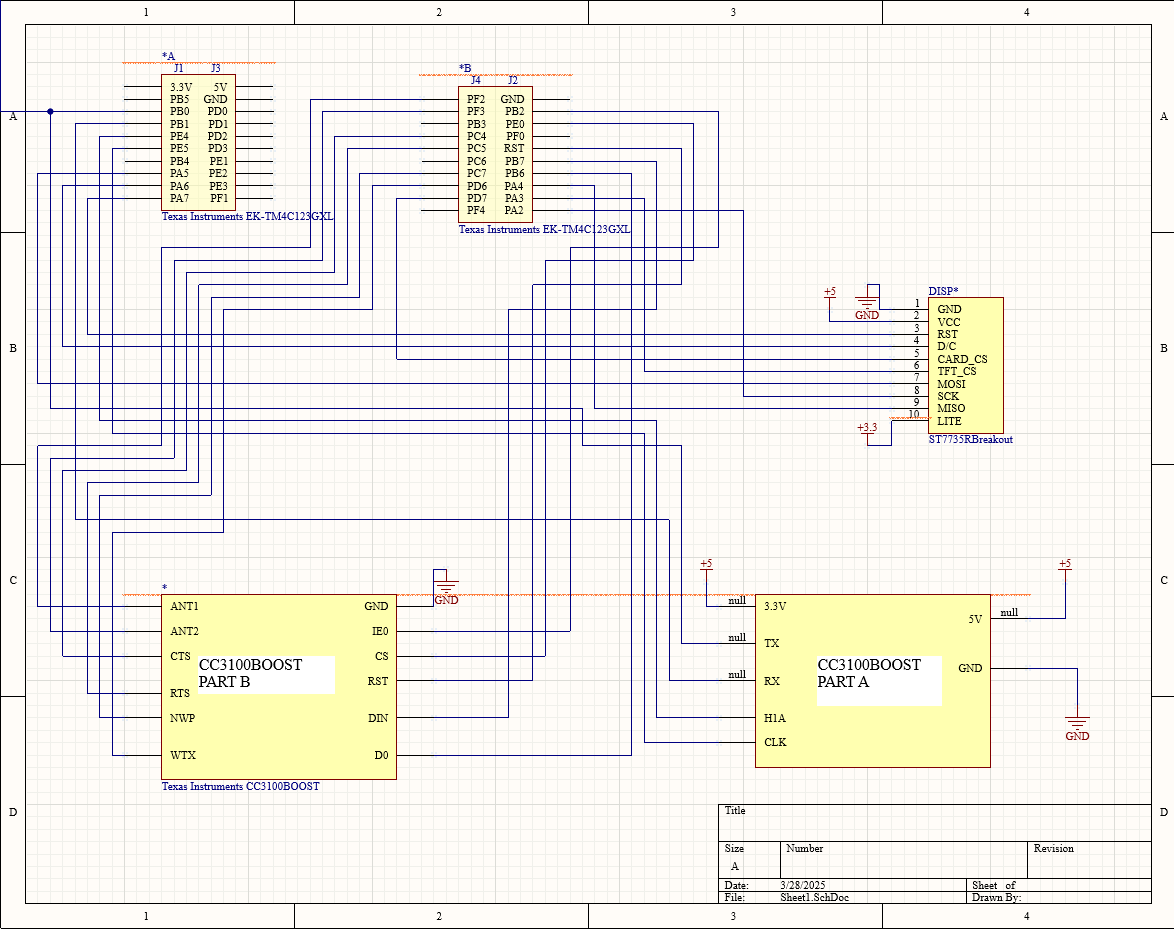
Task: Click the D0 pin on Part B
Action: [382, 755]
